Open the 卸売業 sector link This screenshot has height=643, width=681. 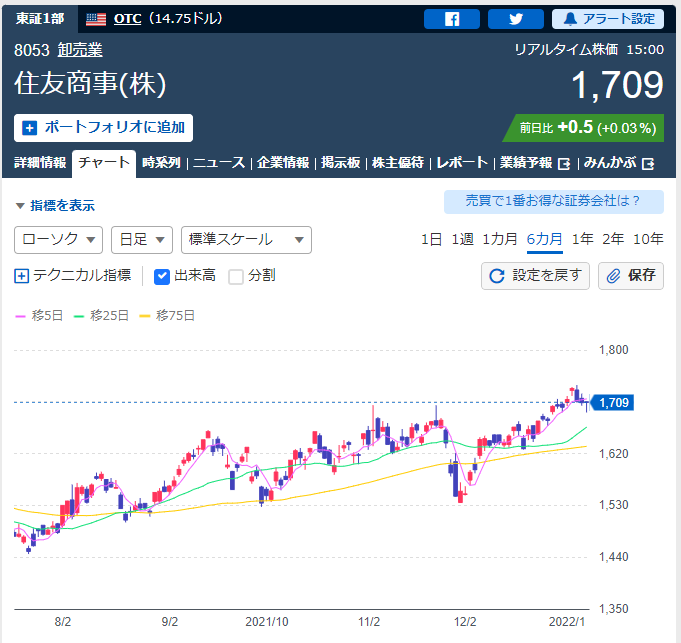tap(80, 50)
